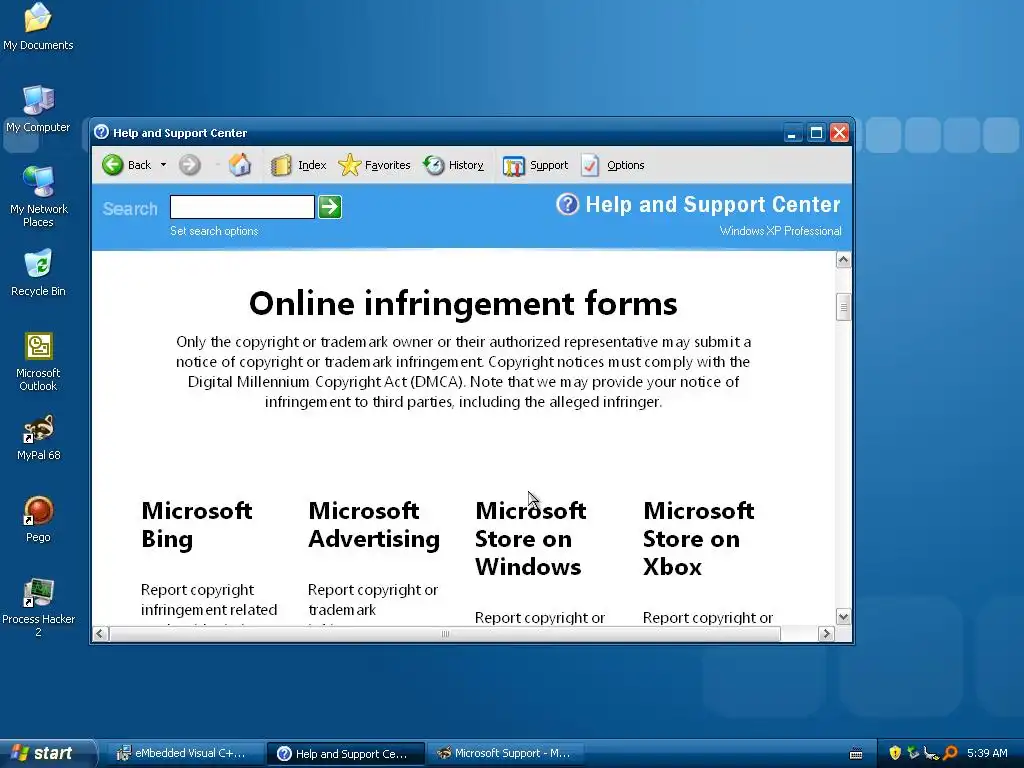Select the MyPal 68 desktop shortcut

(x=39, y=438)
